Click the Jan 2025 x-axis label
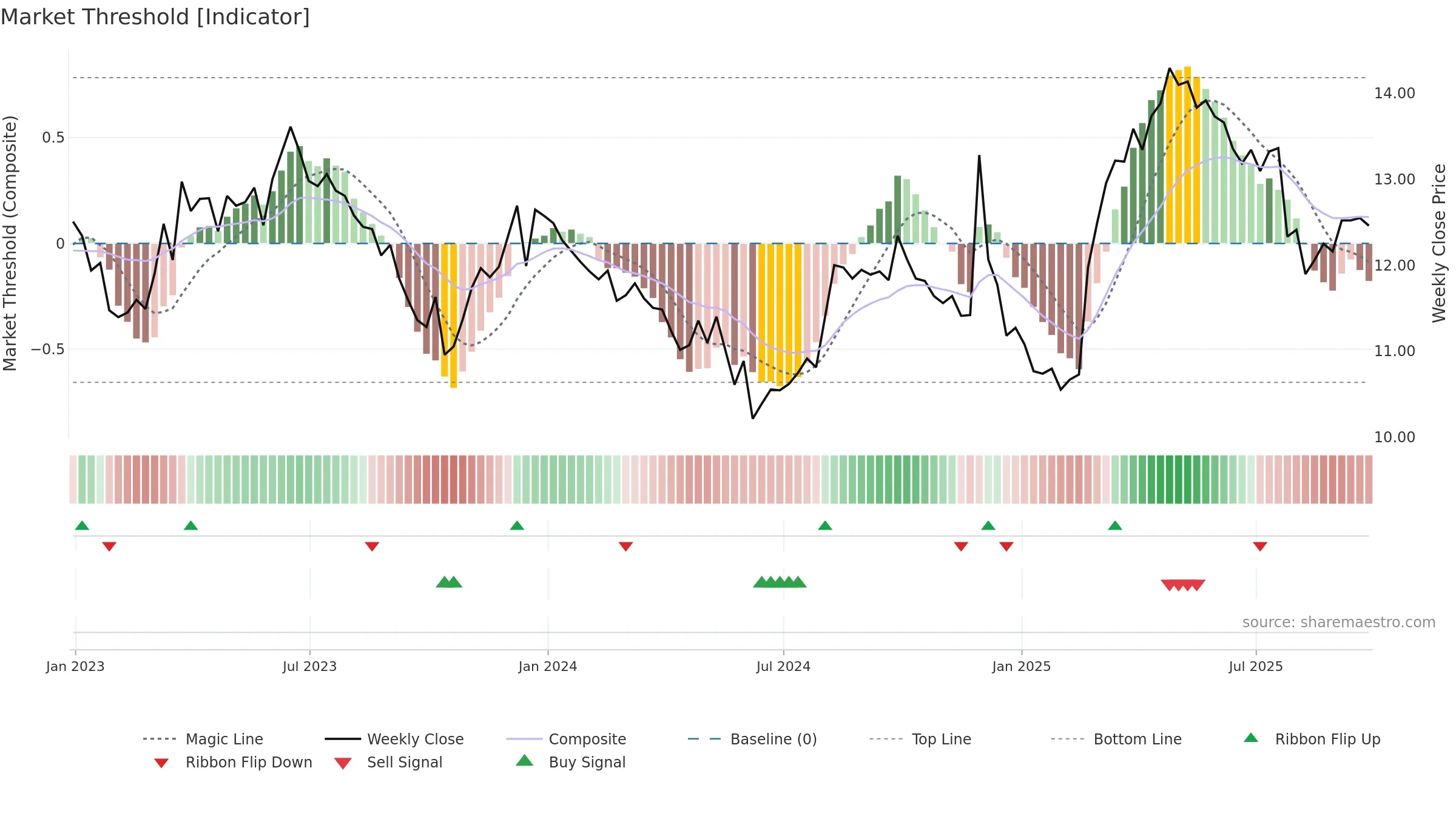This screenshot has width=1456, height=819. (x=1022, y=667)
